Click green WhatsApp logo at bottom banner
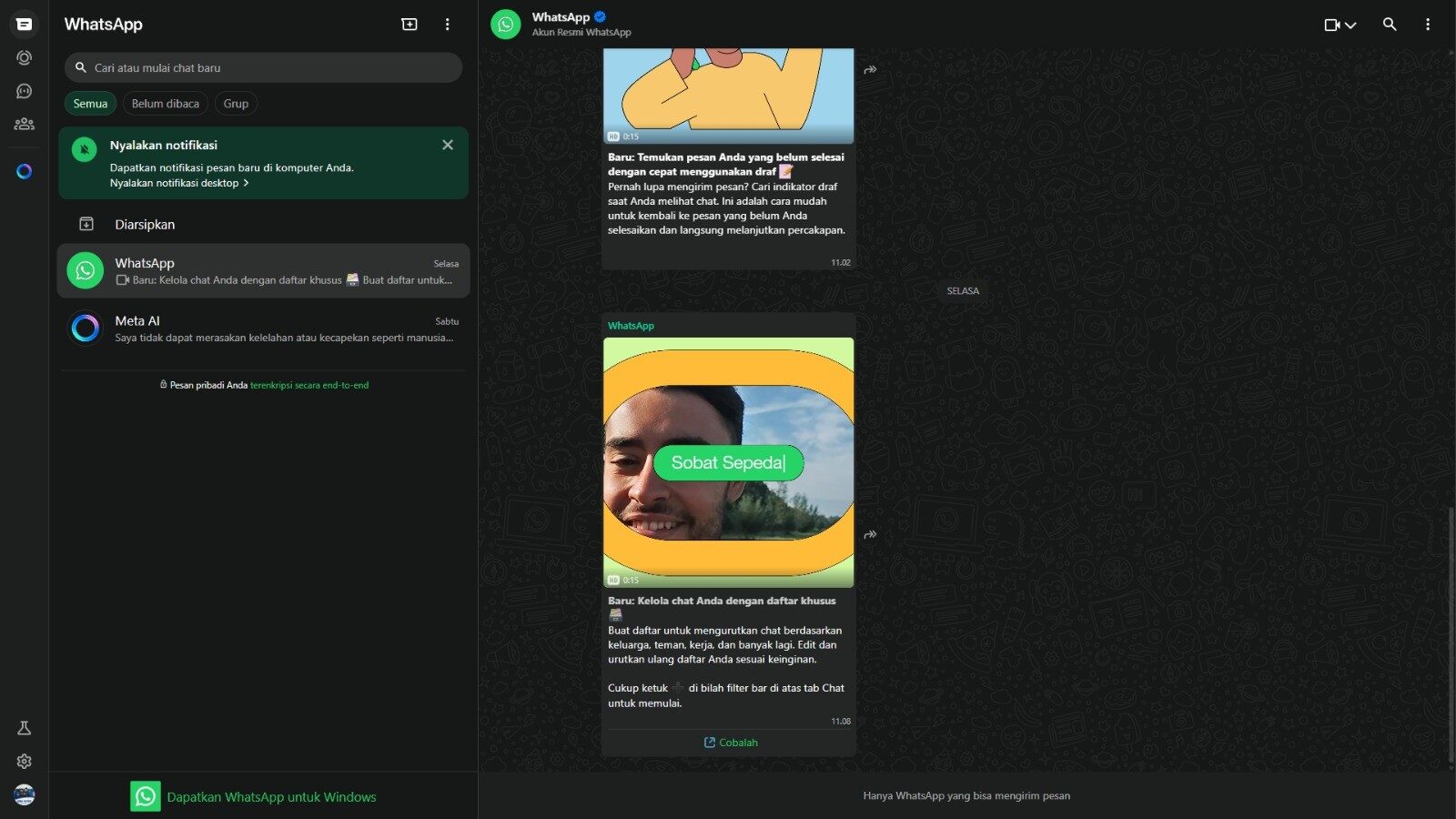The height and width of the screenshot is (819, 1456). tap(146, 796)
